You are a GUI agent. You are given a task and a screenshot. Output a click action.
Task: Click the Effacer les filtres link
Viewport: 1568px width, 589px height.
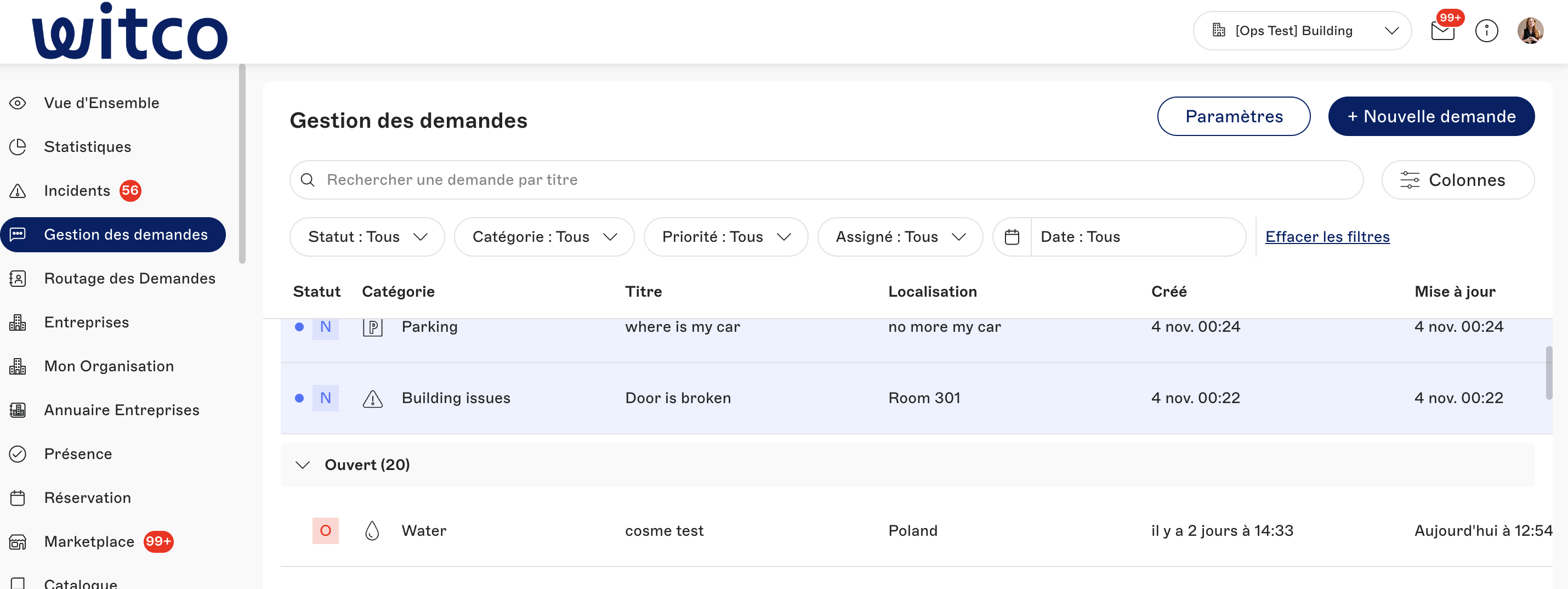(1327, 237)
